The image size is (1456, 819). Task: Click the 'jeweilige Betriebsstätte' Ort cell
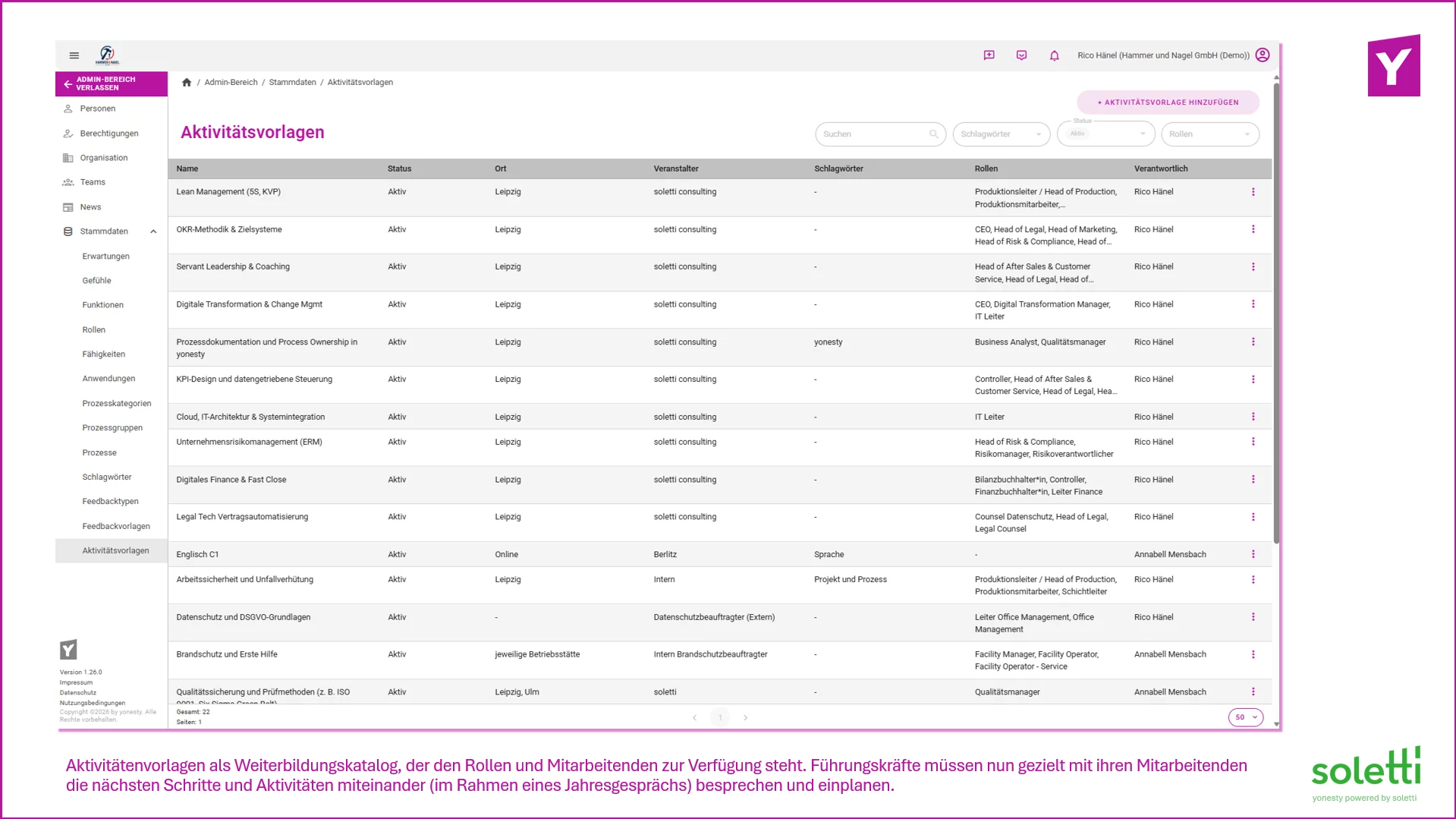(537, 654)
